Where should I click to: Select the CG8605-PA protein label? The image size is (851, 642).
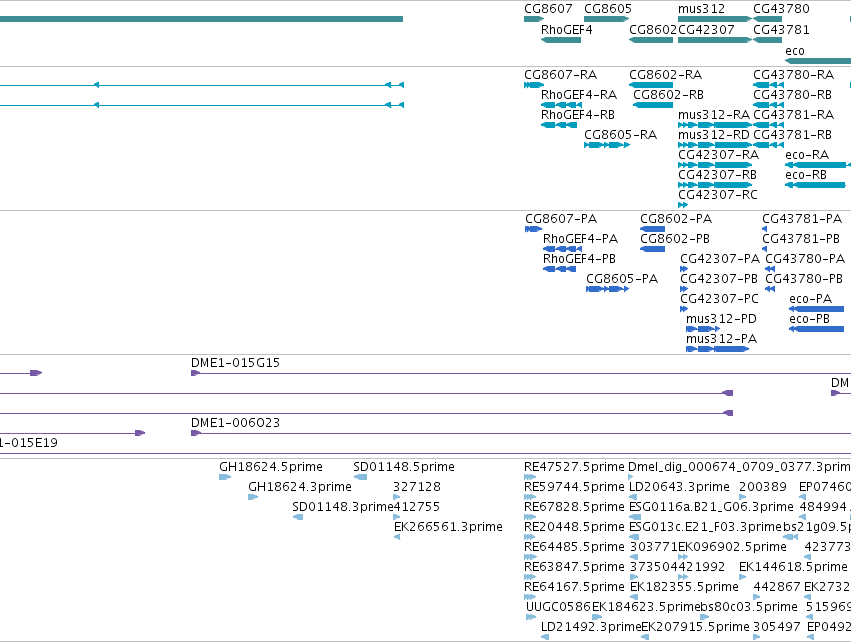tap(622, 279)
